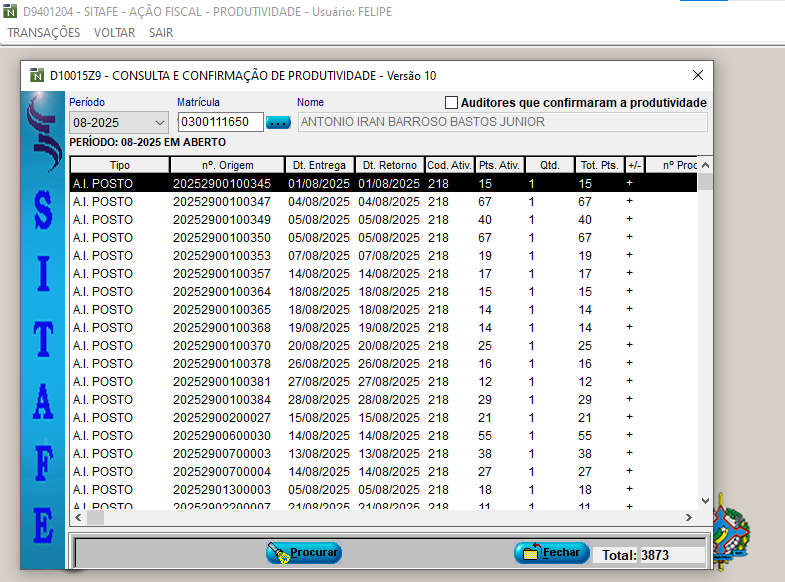Open the TRANSAÇÕES menu
Screen dimensions: 785x582
pyautogui.click(x=44, y=32)
